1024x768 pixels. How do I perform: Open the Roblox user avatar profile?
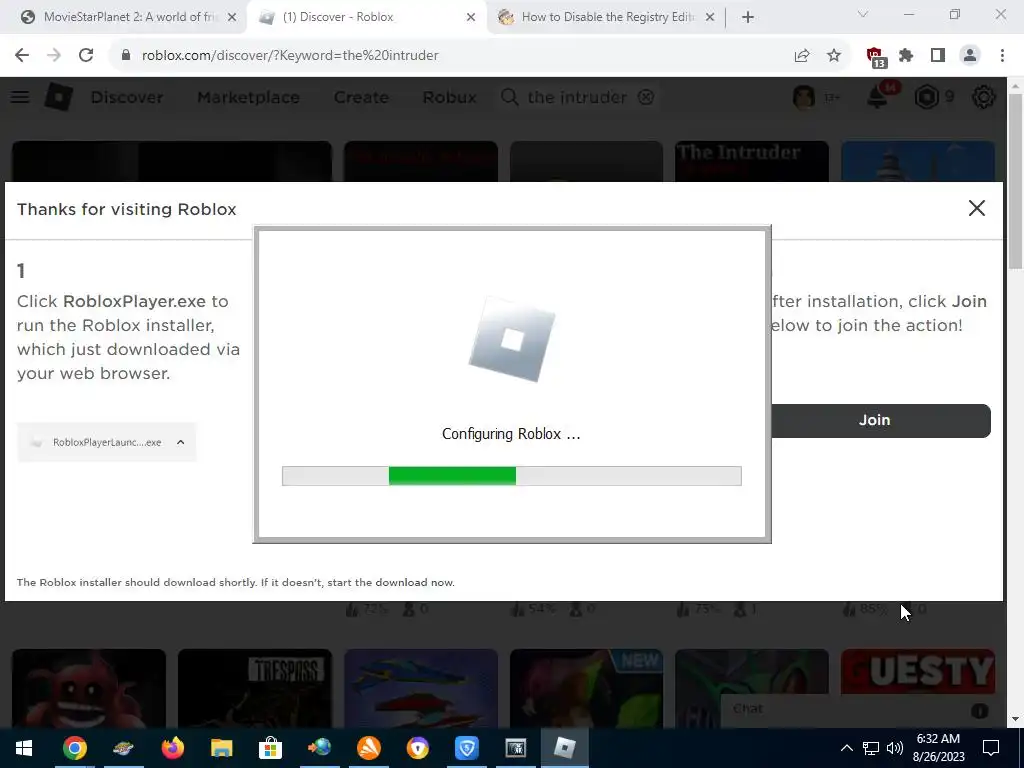coord(804,97)
